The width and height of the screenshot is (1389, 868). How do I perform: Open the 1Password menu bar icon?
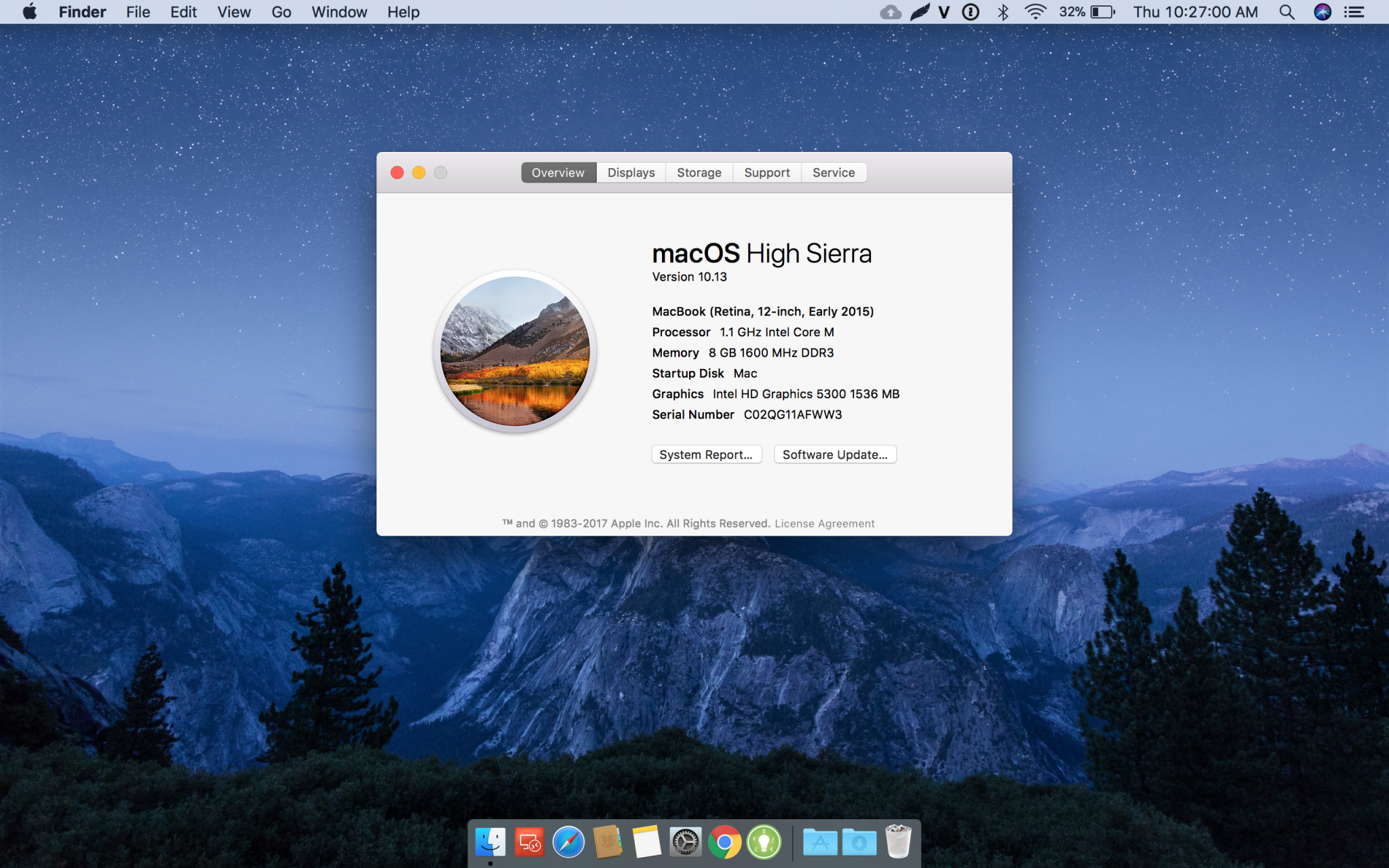coord(971,12)
